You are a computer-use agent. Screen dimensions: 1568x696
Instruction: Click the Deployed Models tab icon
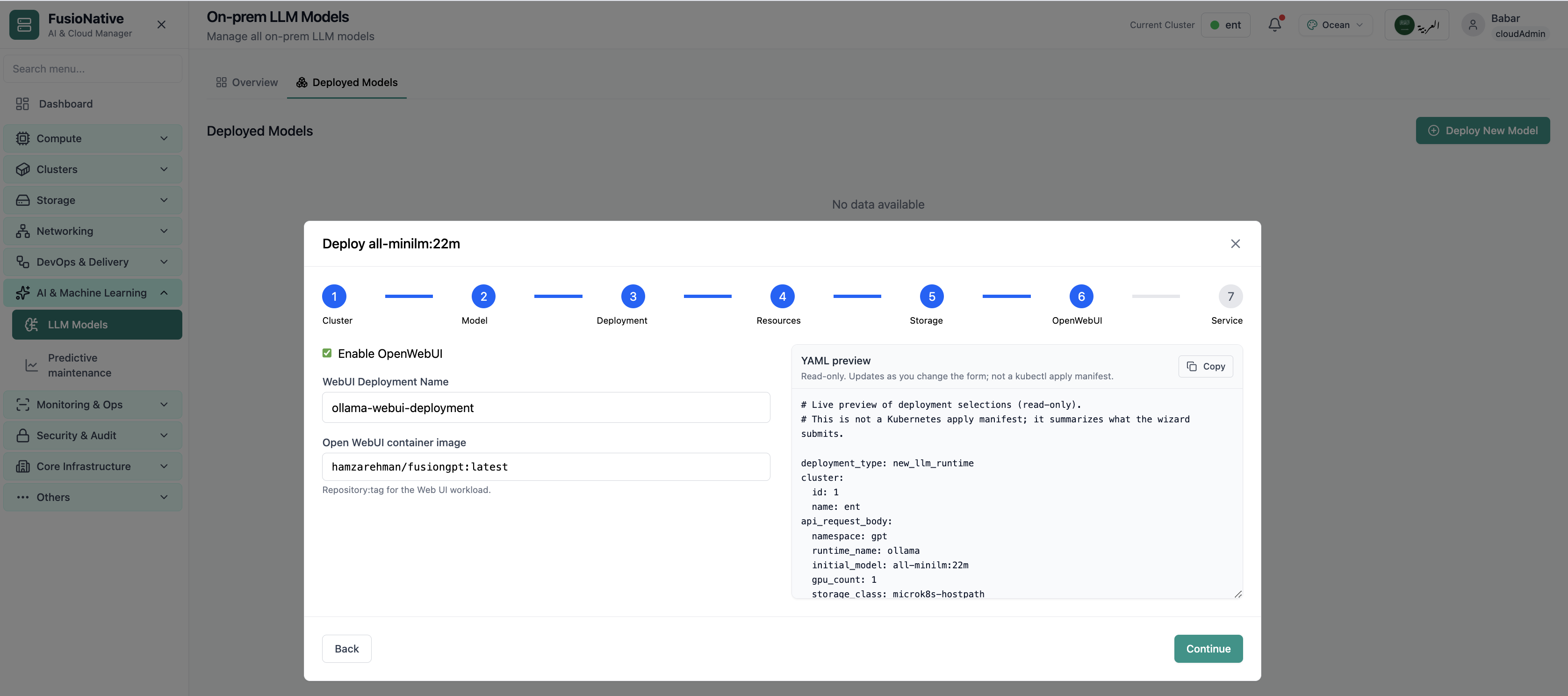point(302,82)
